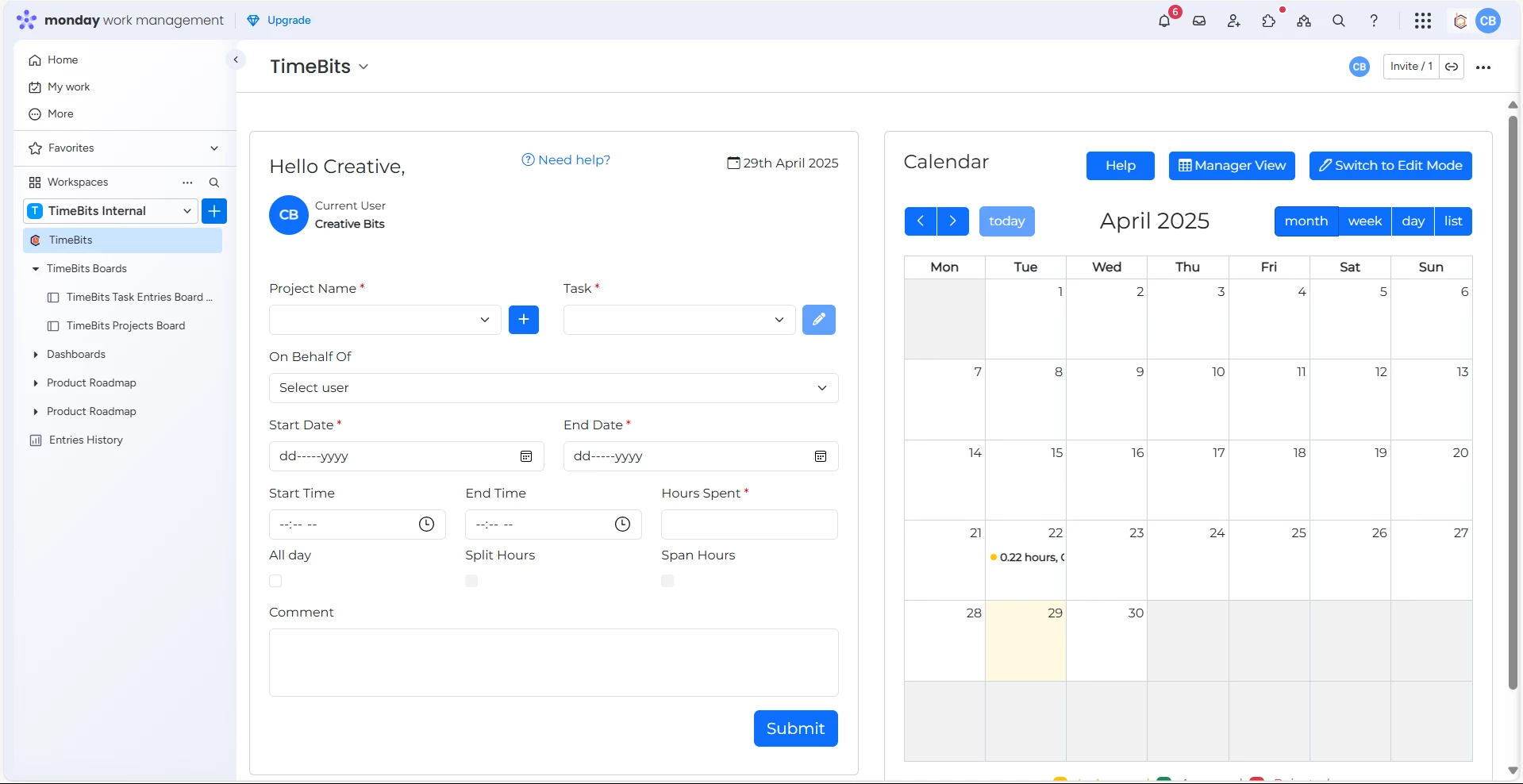Open the inbox tray icon
The width and height of the screenshot is (1523, 784).
(x=1199, y=21)
